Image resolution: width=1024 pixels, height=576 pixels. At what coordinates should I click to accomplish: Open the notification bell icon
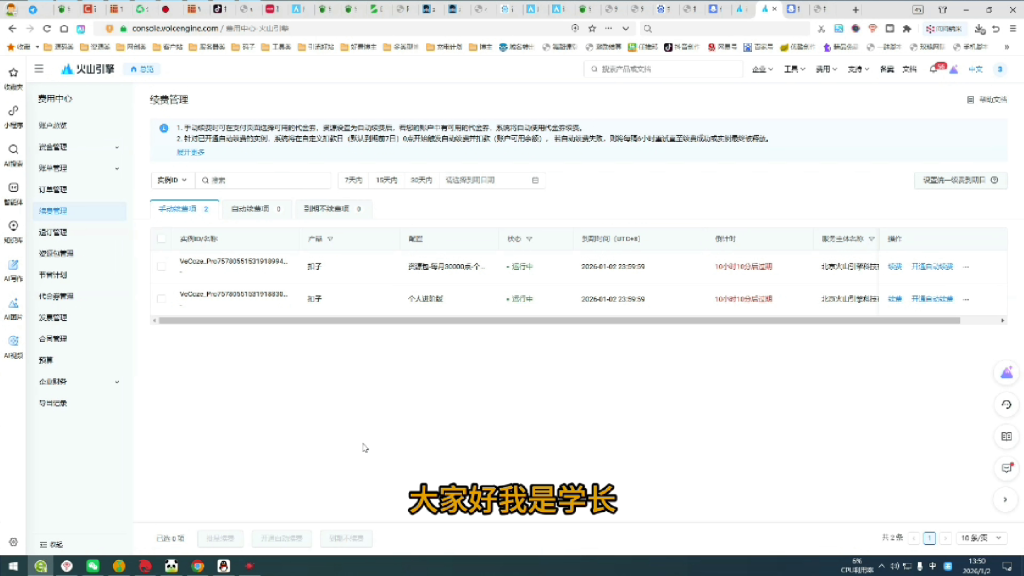pos(933,69)
